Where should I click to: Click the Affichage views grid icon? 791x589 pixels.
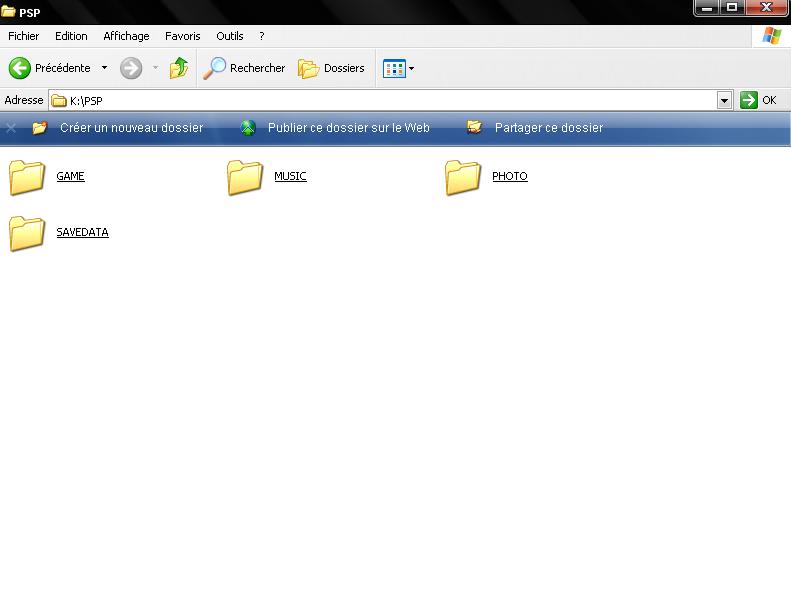(394, 69)
